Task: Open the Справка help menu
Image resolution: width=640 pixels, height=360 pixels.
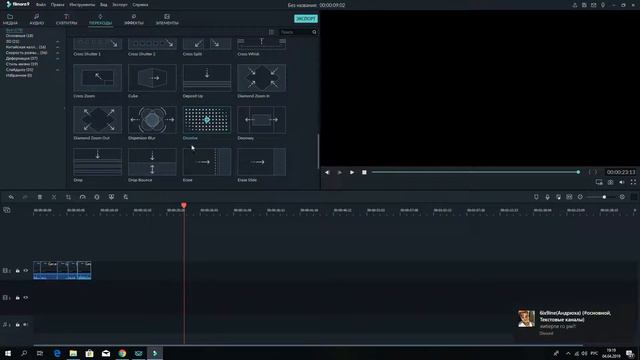Action: pyautogui.click(x=140, y=5)
